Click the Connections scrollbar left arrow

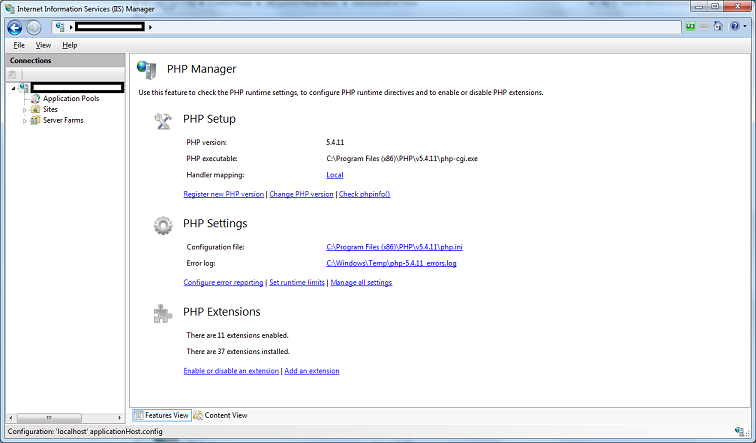click(x=11, y=417)
